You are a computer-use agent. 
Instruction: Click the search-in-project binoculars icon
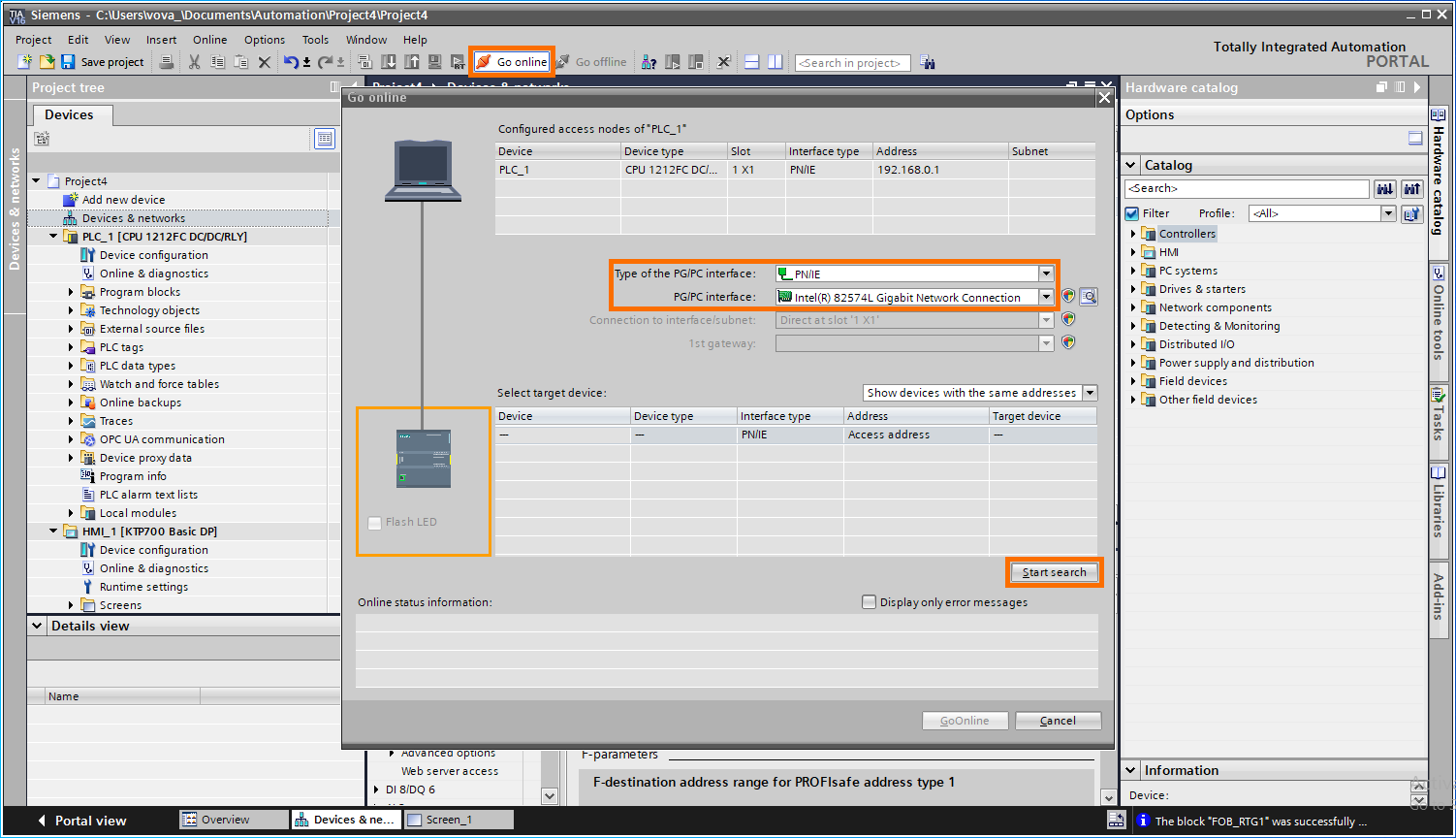point(928,62)
